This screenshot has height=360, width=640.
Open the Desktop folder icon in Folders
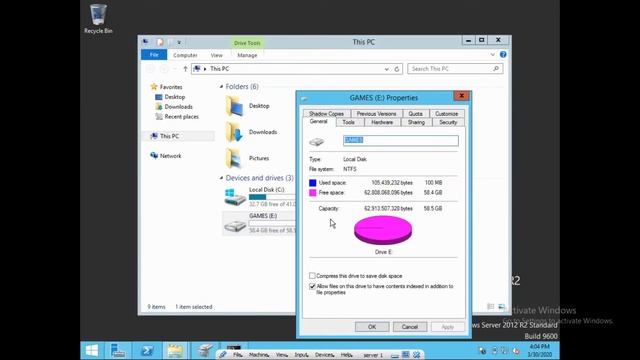tap(235, 106)
